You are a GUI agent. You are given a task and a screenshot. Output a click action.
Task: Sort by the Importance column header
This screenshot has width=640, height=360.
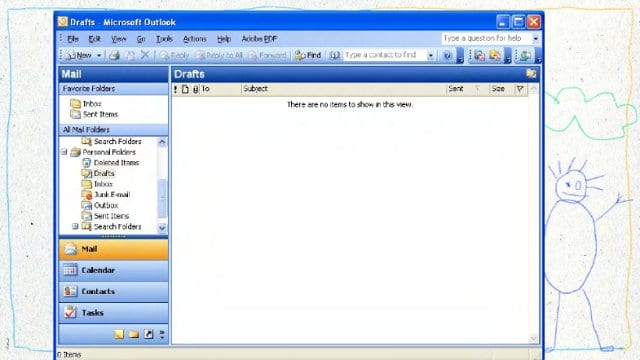pyautogui.click(x=176, y=89)
